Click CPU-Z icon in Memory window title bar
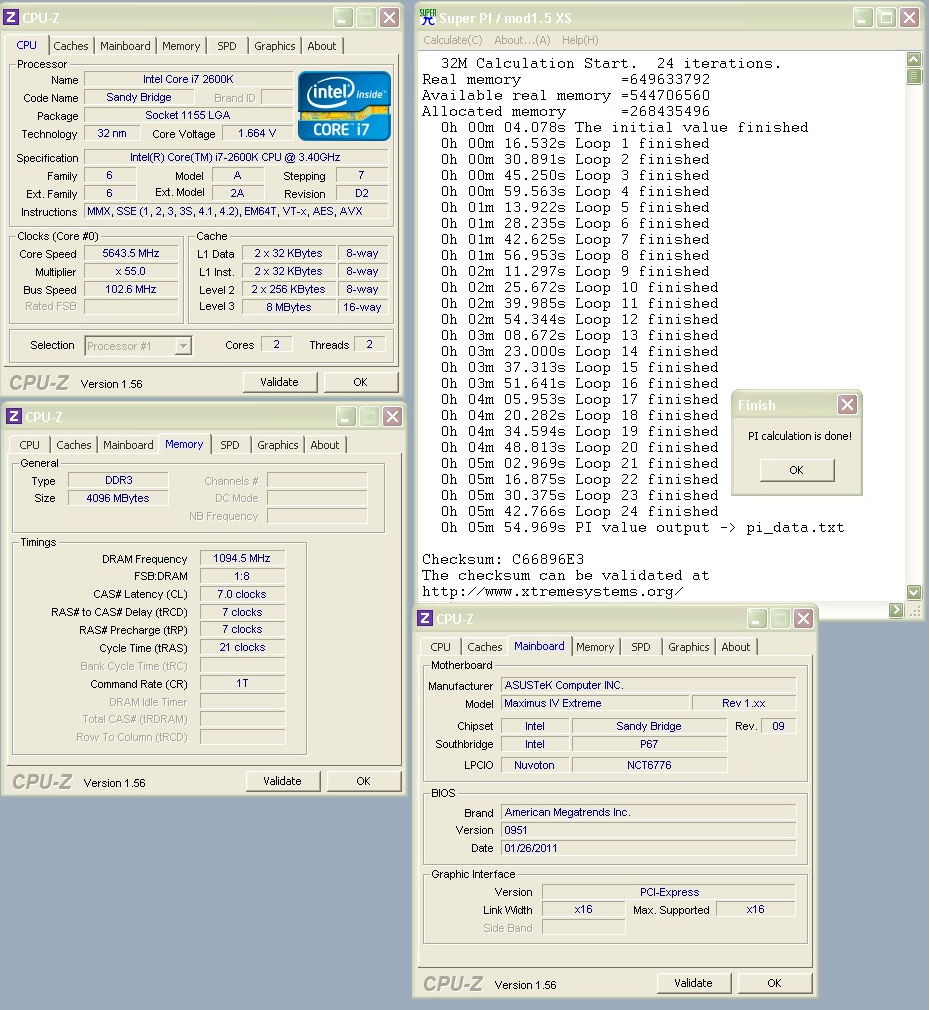Viewport: 930px width, 1010px height. (x=14, y=416)
